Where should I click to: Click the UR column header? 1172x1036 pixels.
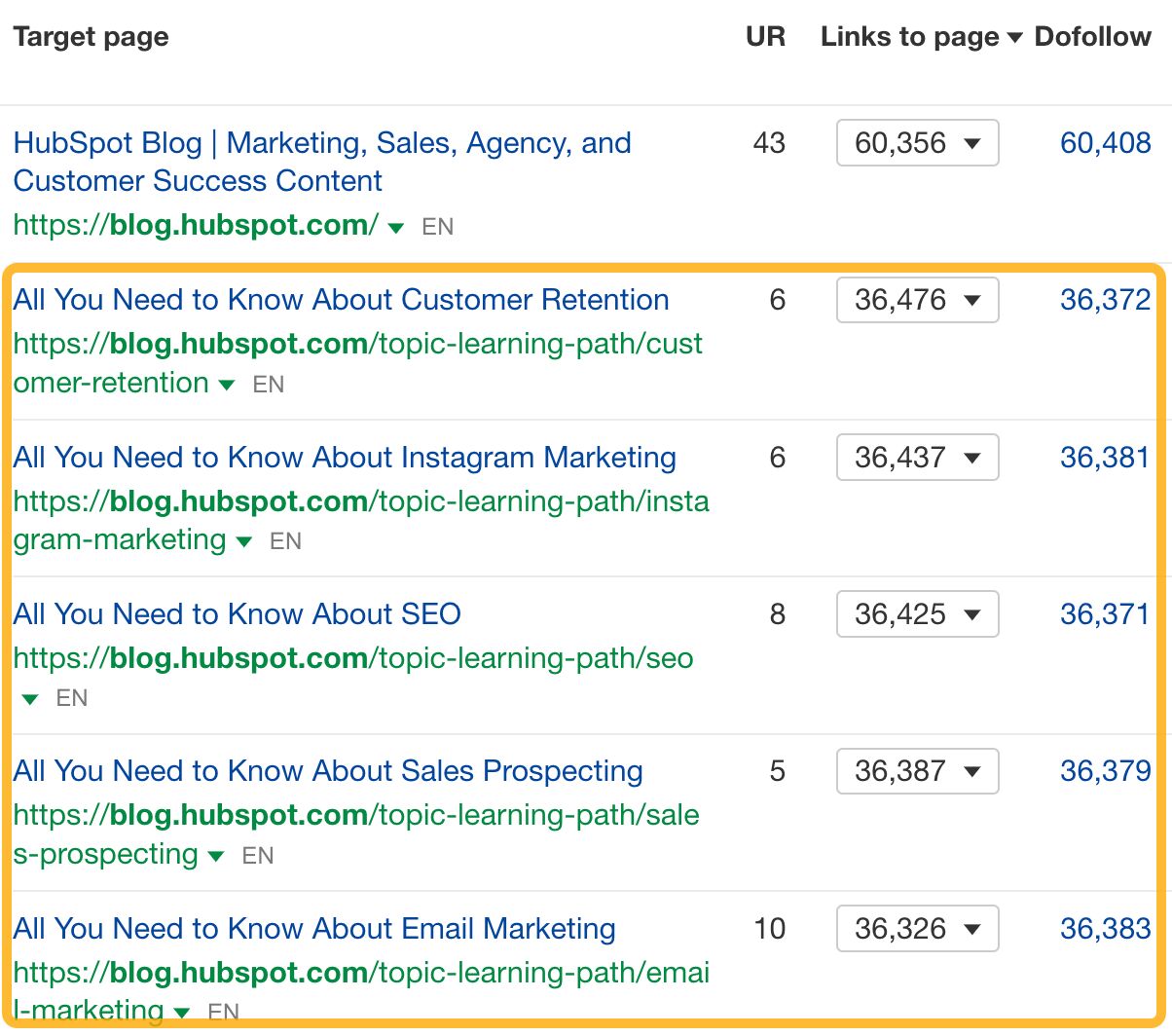click(x=765, y=36)
